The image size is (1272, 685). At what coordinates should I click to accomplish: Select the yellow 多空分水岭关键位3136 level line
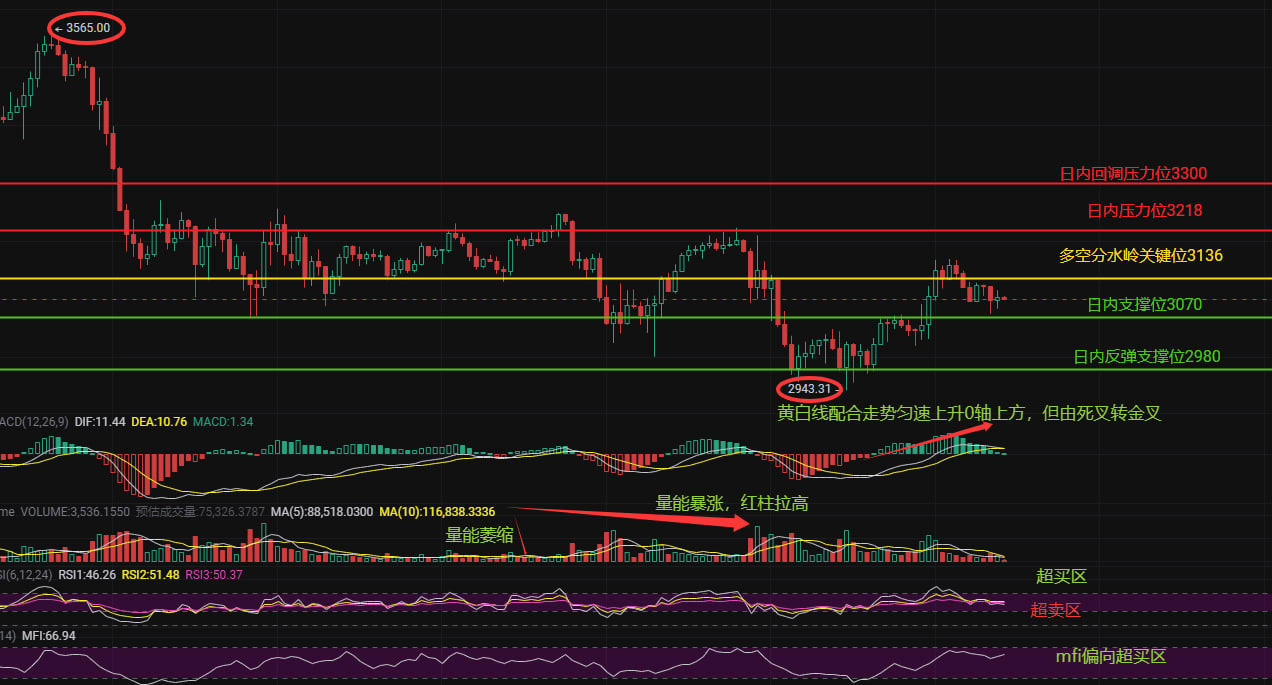1140,256
